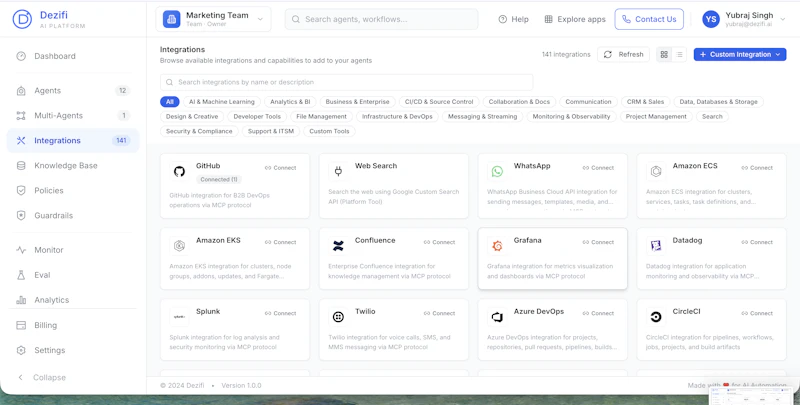The width and height of the screenshot is (800, 405).
Task: Filter by Monitoring & Observability
Action: click(x=571, y=116)
